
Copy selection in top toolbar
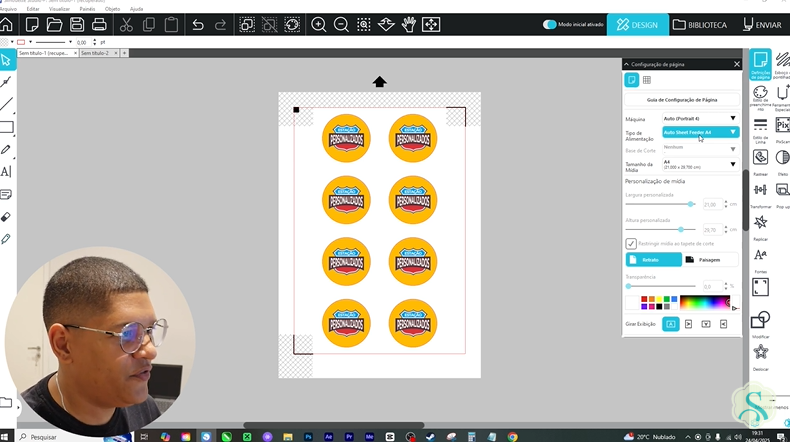click(x=149, y=24)
